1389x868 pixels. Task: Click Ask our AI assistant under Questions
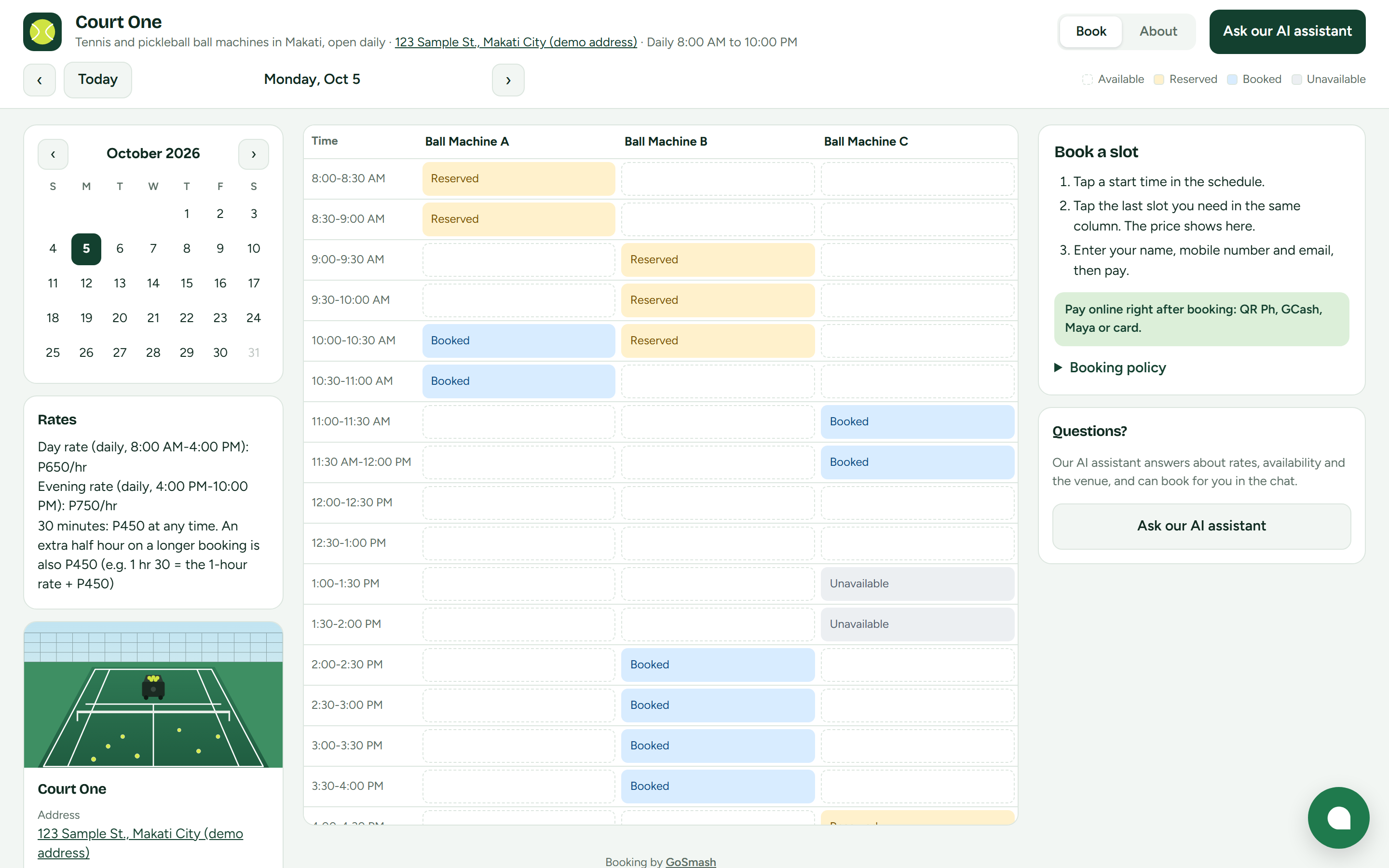(x=1201, y=526)
